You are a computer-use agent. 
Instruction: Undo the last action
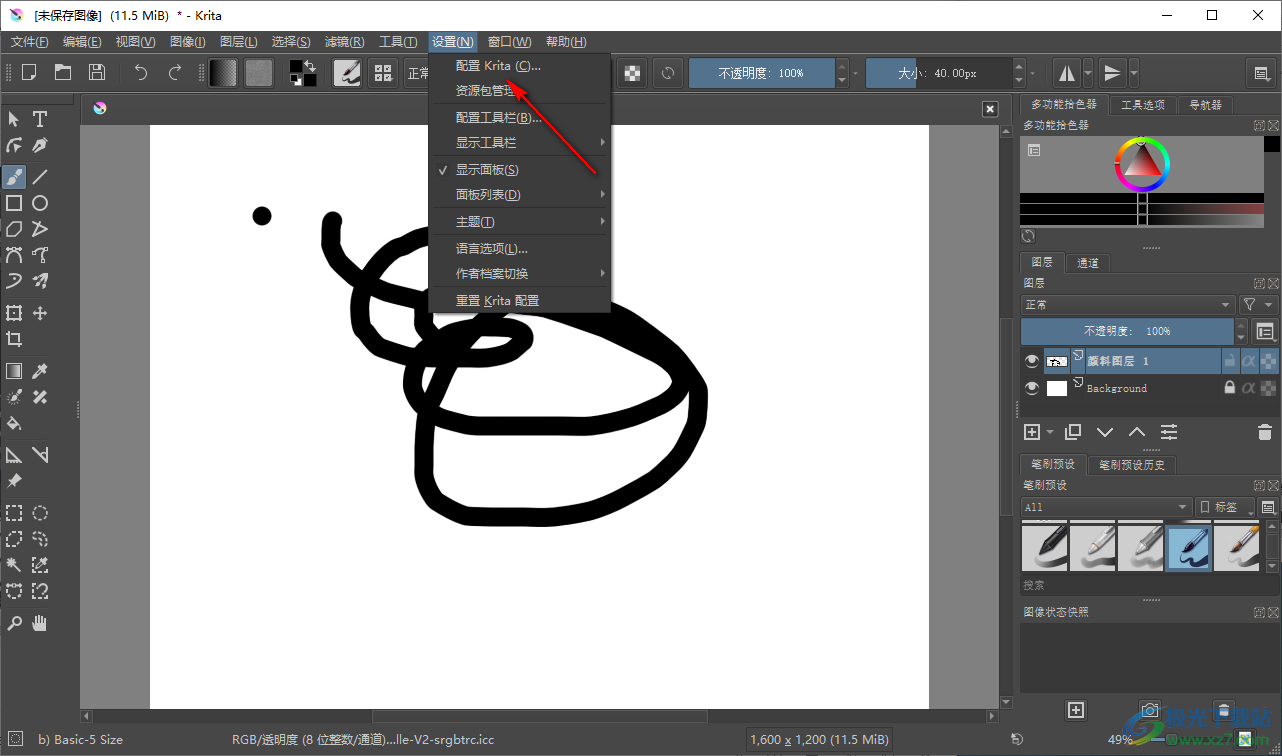pos(141,72)
